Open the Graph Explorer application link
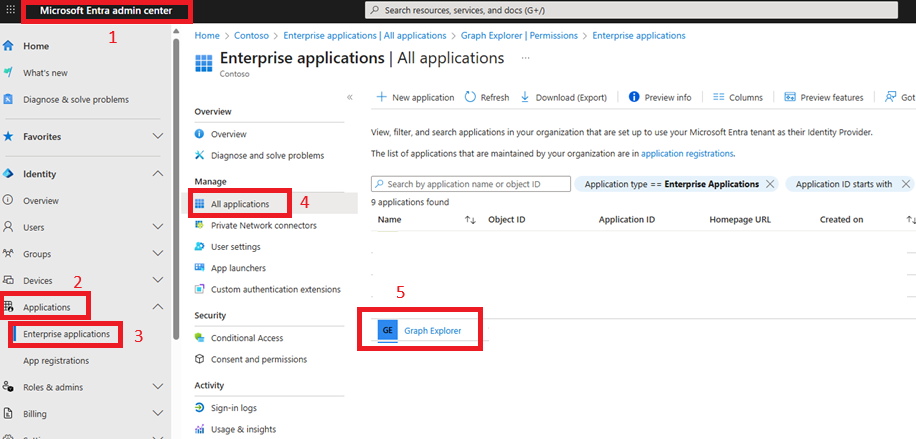916x439 pixels. pyautogui.click(x=432, y=330)
